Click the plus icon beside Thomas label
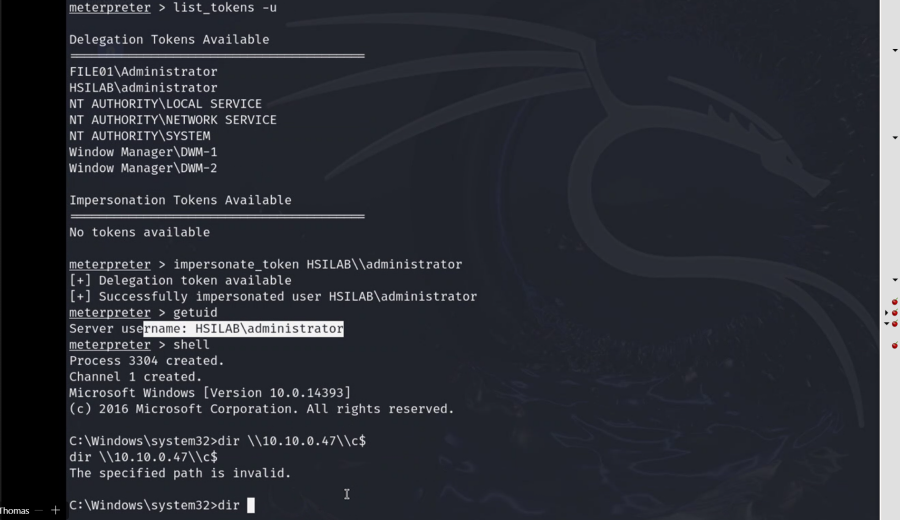This screenshot has height=520, width=900. pyautogui.click(x=55, y=510)
